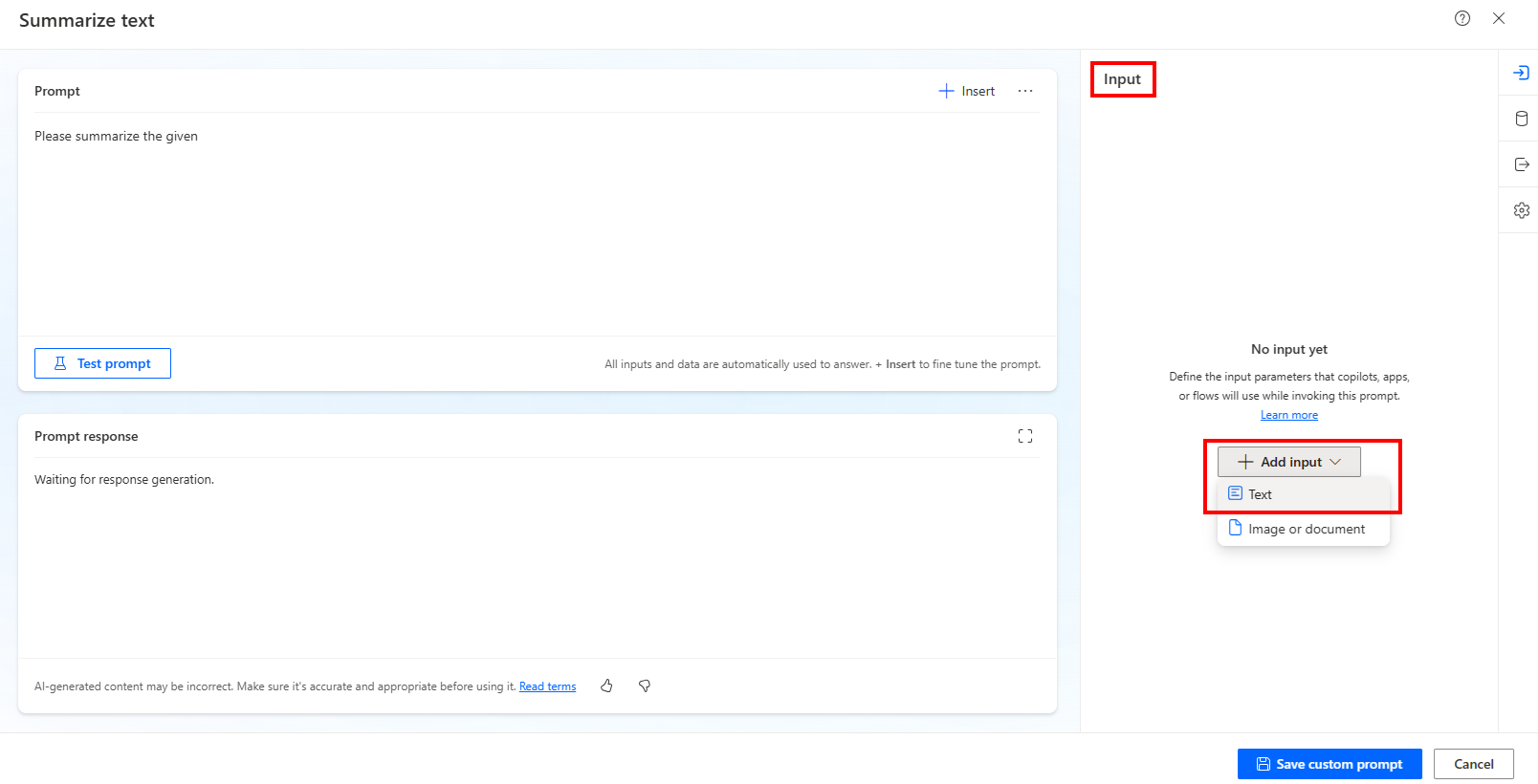Open the Learn more link
Screen dimensions: 1538x784
pyautogui.click(x=1288, y=415)
